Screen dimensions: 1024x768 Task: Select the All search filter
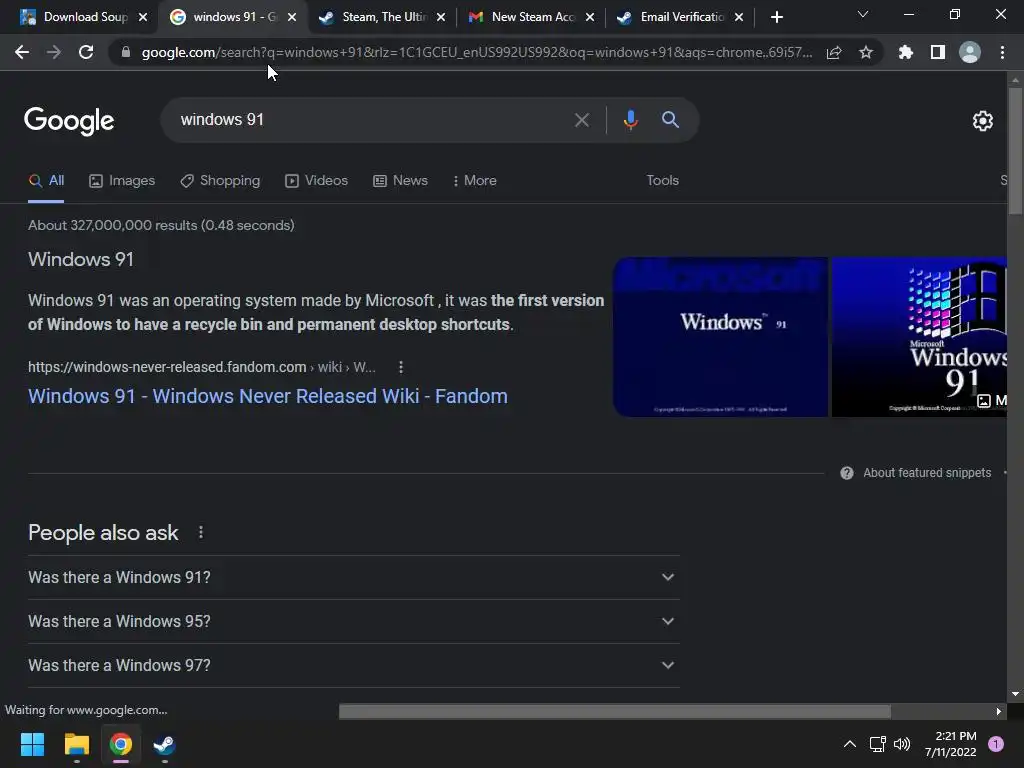(46, 180)
